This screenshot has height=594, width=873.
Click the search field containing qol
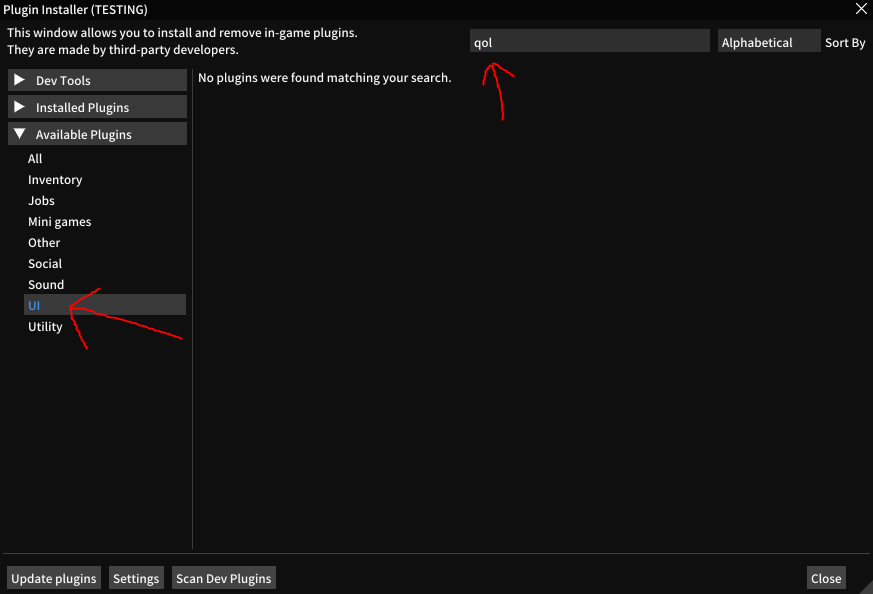(589, 41)
